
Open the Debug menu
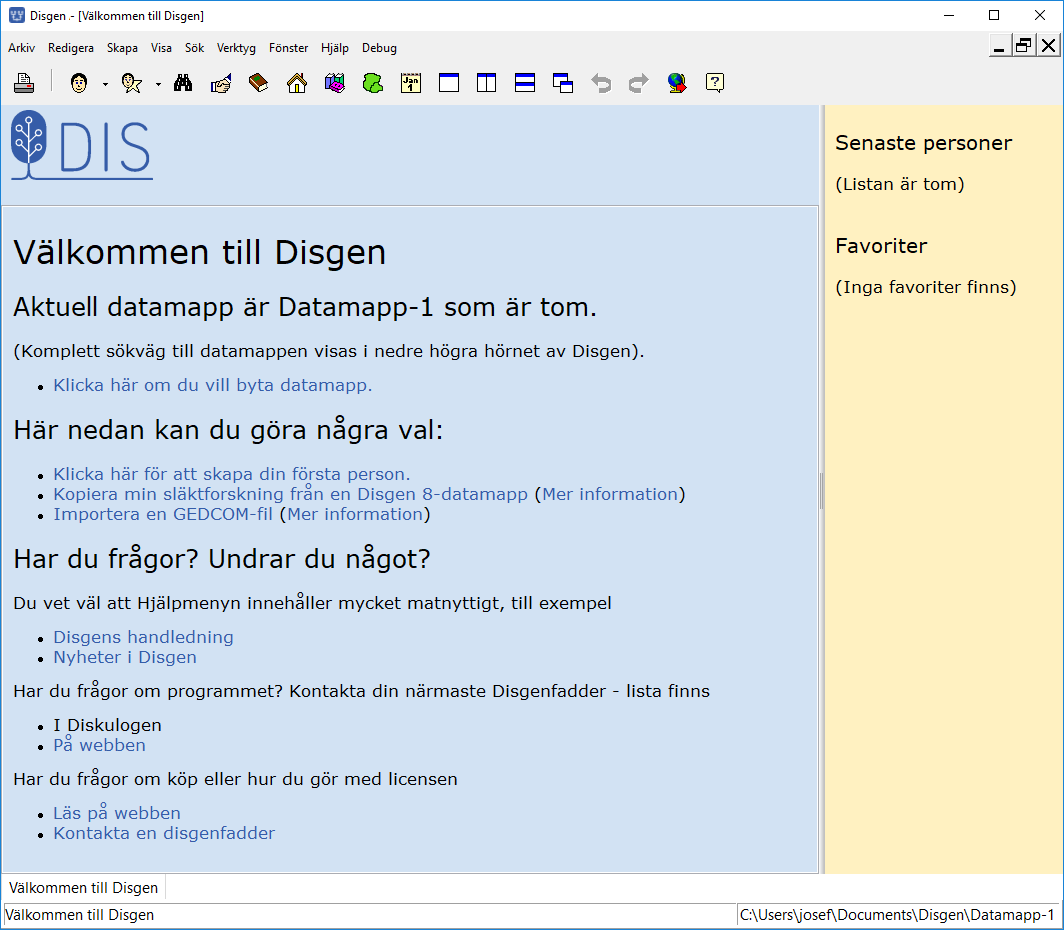(x=379, y=48)
